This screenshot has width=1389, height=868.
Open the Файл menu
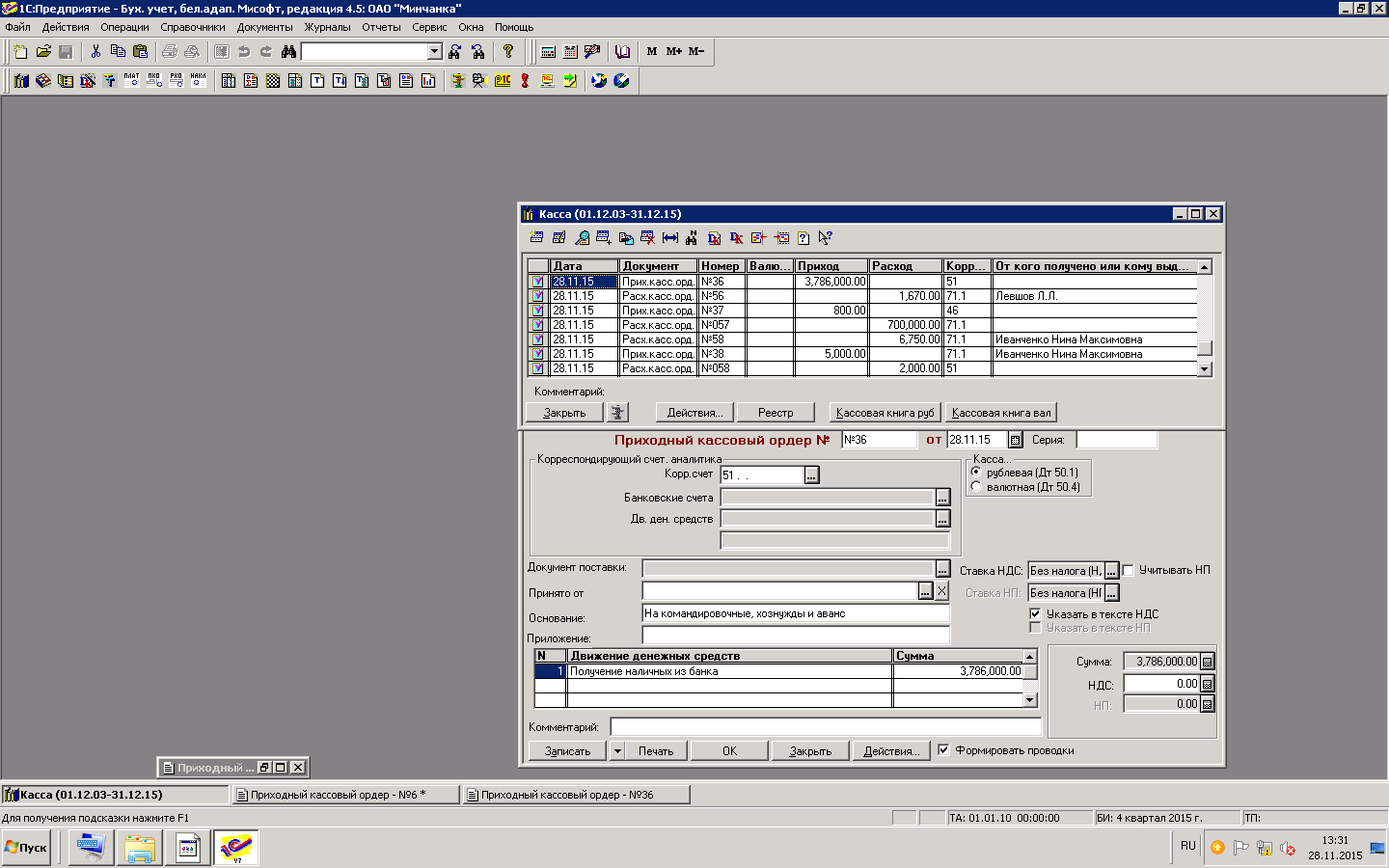click(17, 27)
